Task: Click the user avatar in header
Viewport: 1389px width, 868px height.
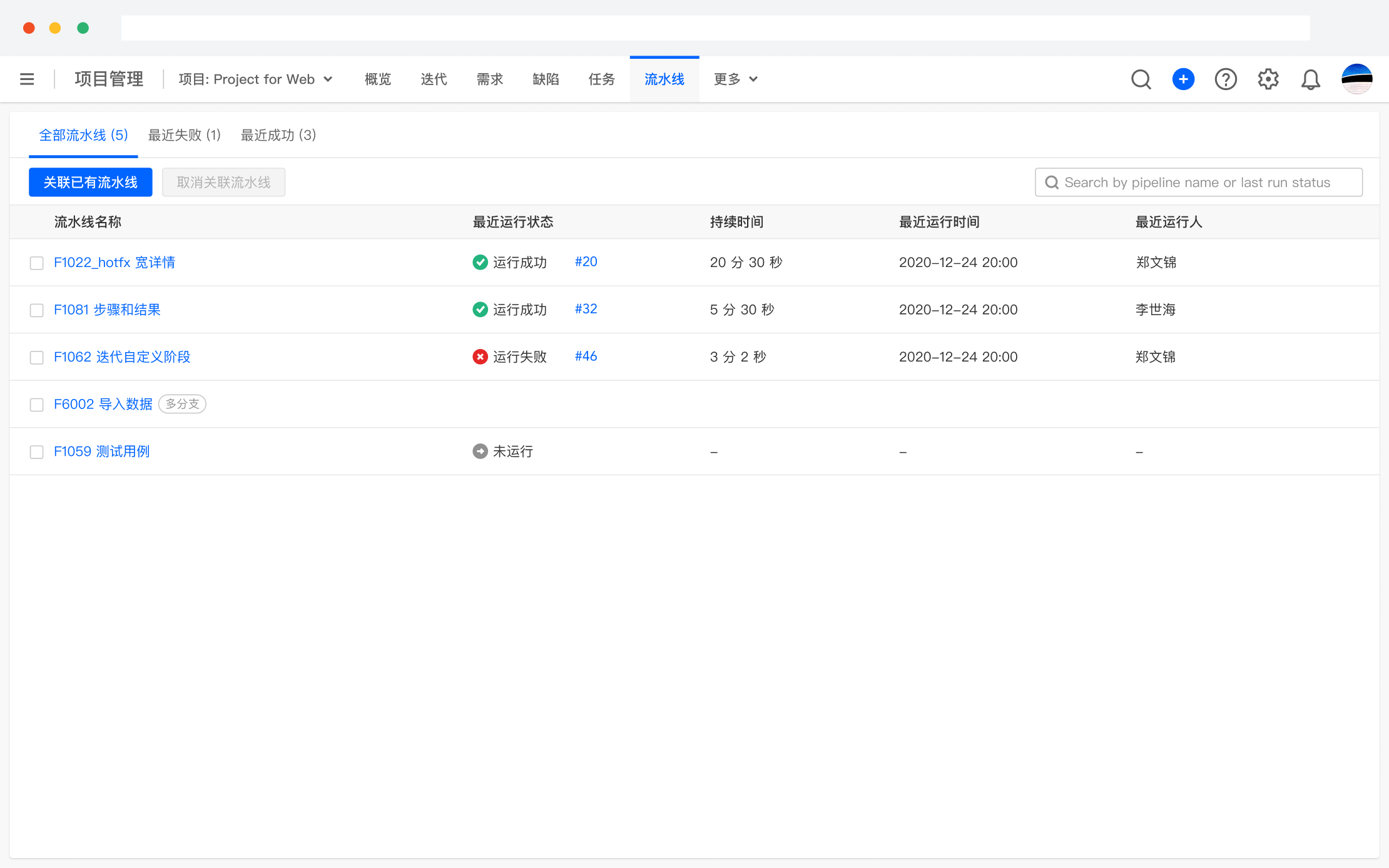Action: (1356, 79)
